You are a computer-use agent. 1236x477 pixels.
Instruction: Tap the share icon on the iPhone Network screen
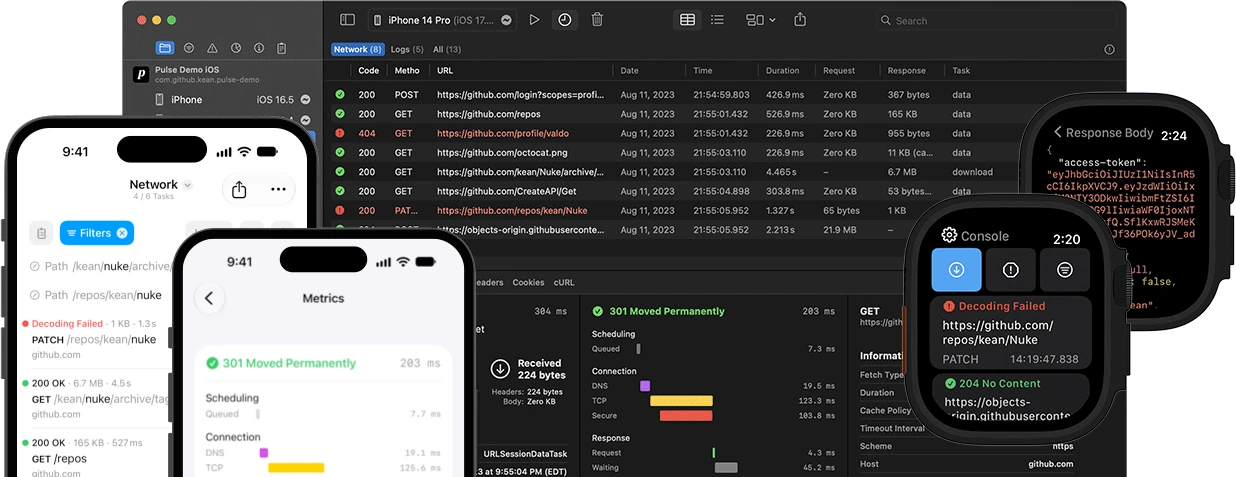(239, 189)
